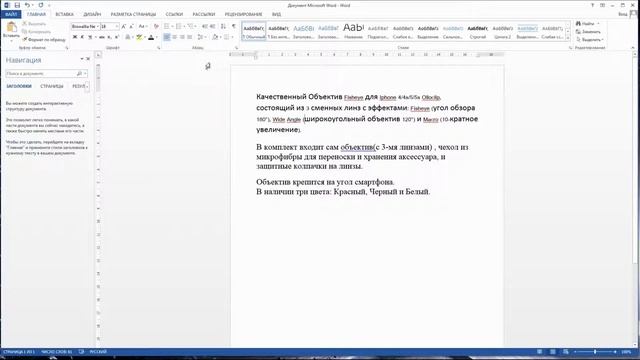Screen dimensions: 640x360
Task: Click the word count in status bar
Action: tap(57, 352)
